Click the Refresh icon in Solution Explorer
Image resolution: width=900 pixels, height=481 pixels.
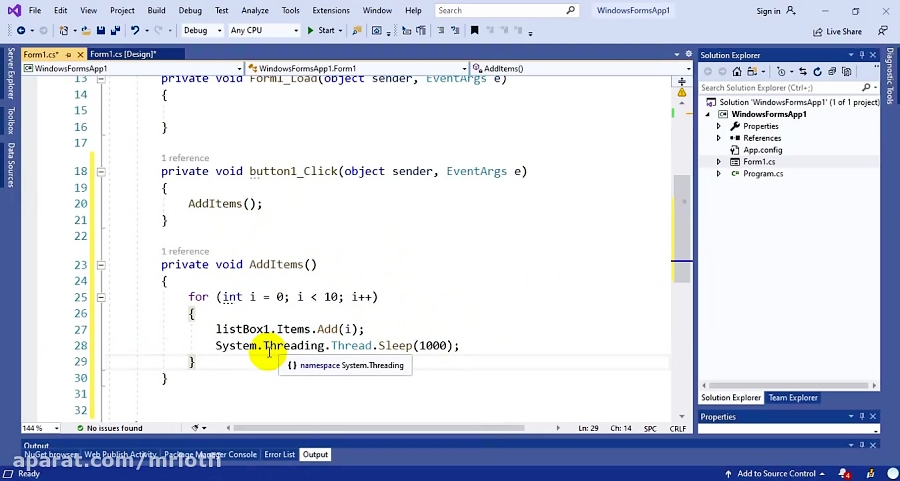(x=817, y=72)
